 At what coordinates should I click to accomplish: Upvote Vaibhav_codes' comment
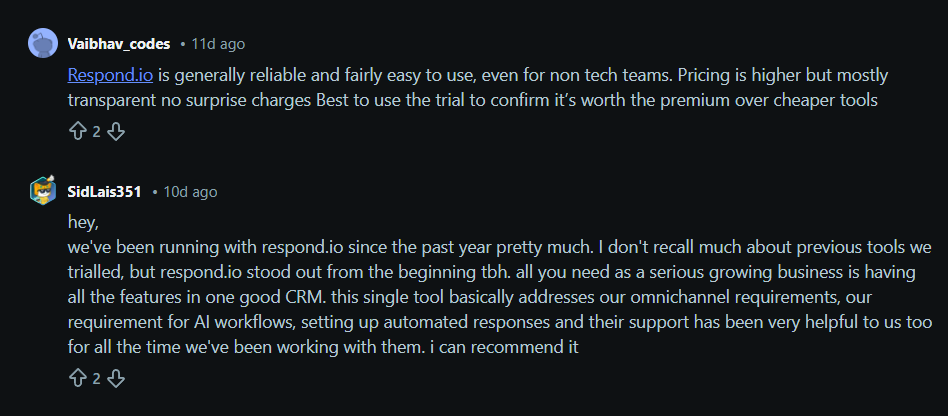[77, 131]
